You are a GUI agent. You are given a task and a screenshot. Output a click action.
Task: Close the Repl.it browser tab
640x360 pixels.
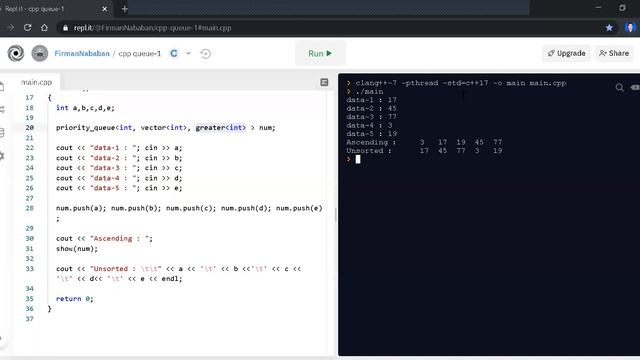point(104,9)
